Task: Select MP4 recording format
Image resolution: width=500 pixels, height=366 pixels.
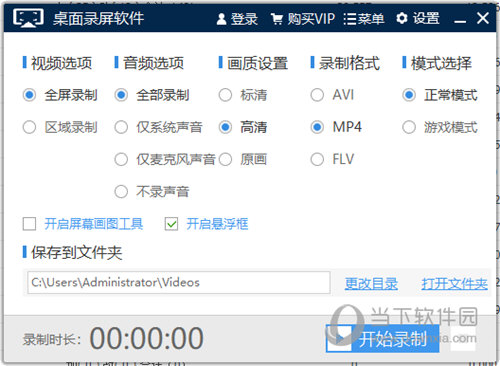Action: (336, 127)
